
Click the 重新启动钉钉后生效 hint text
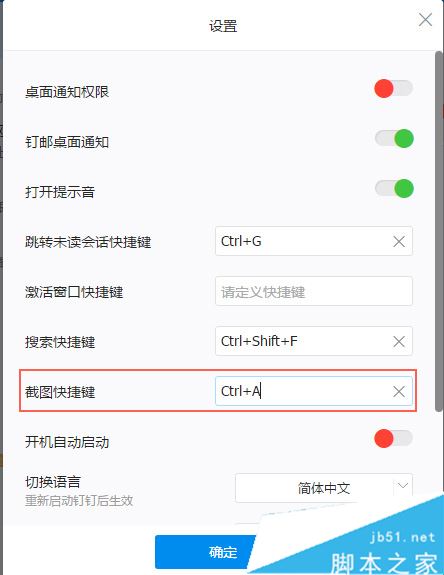tap(79, 501)
